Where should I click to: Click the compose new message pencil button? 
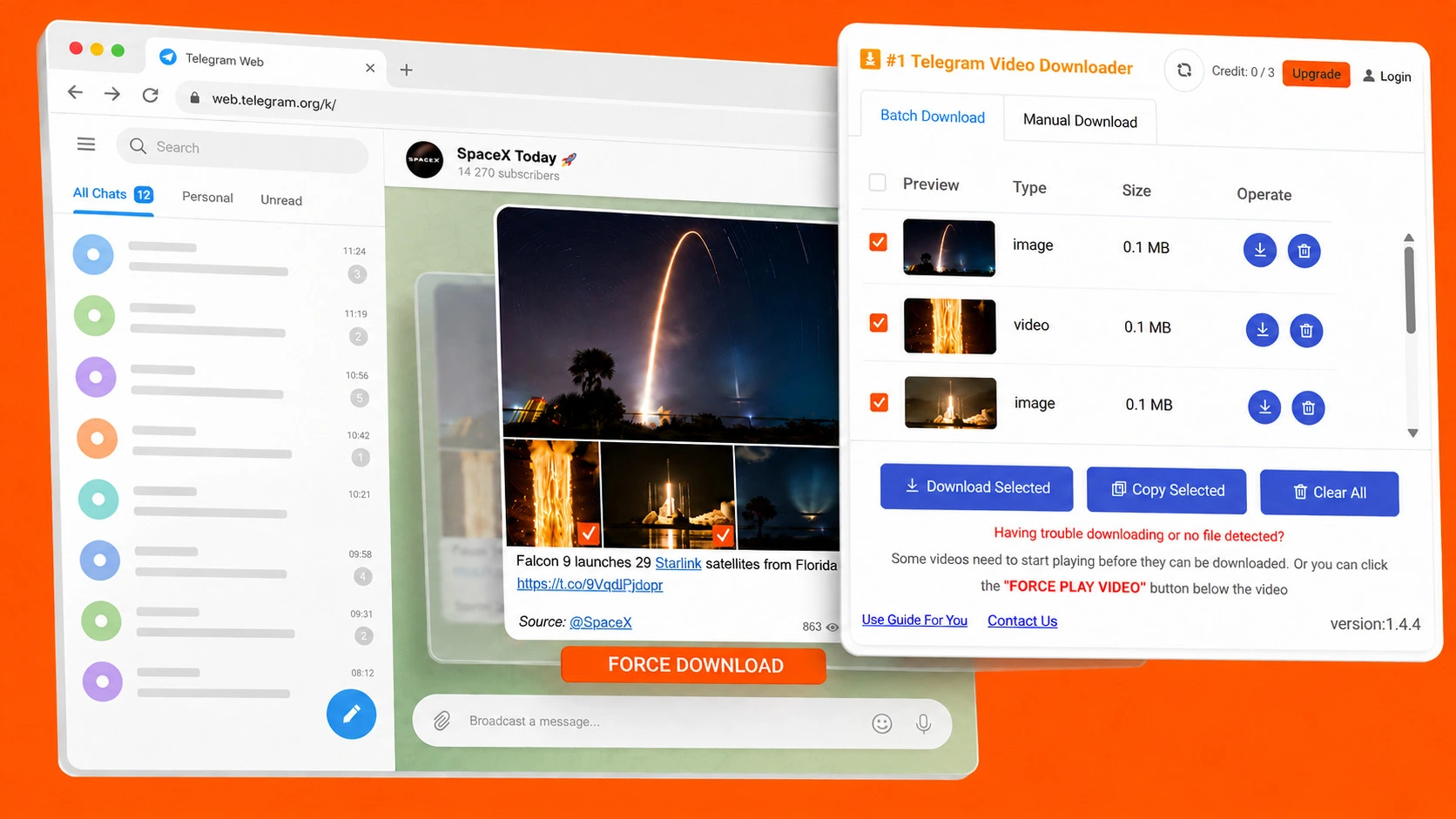pos(351,714)
